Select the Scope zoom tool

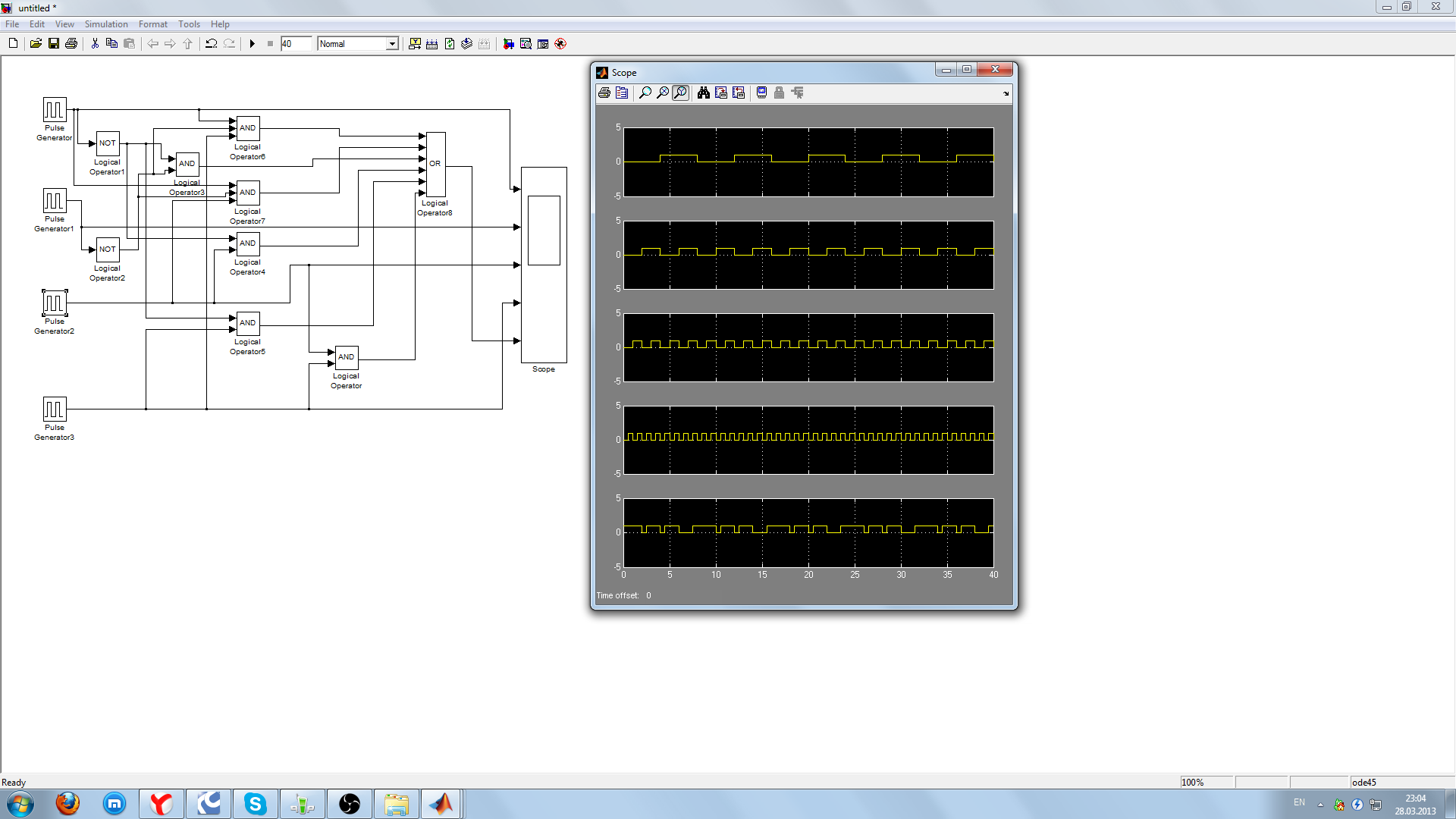pos(645,93)
